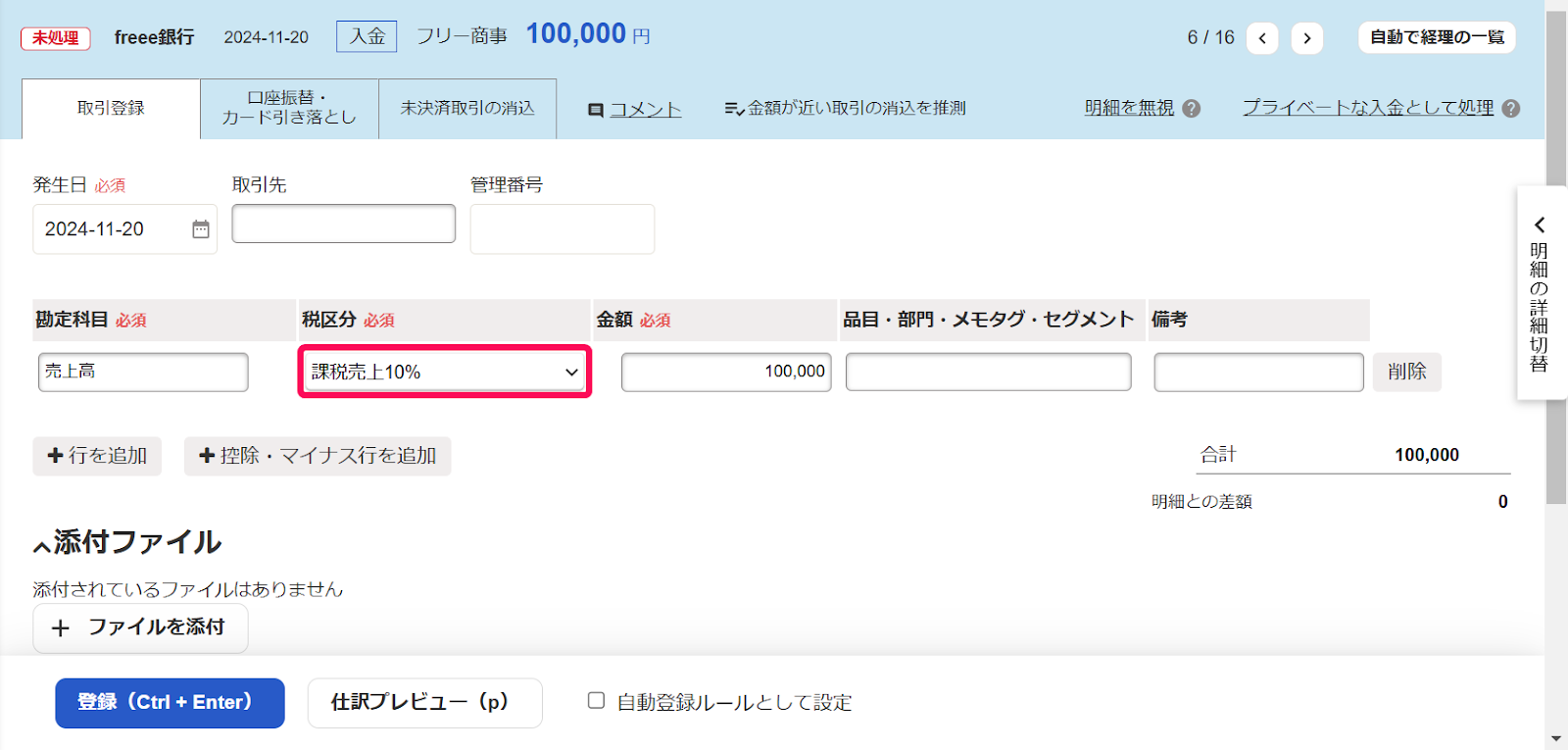This screenshot has height=750, width=1568.
Task: Click プライベートな入金として処理 link
Action: [x=1368, y=108]
